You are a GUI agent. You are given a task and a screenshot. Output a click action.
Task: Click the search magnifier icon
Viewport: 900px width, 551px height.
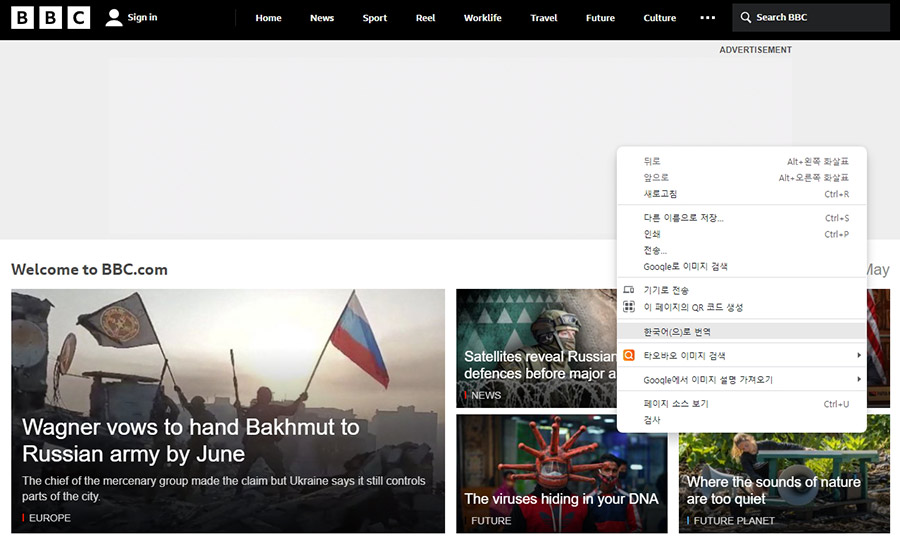(746, 17)
